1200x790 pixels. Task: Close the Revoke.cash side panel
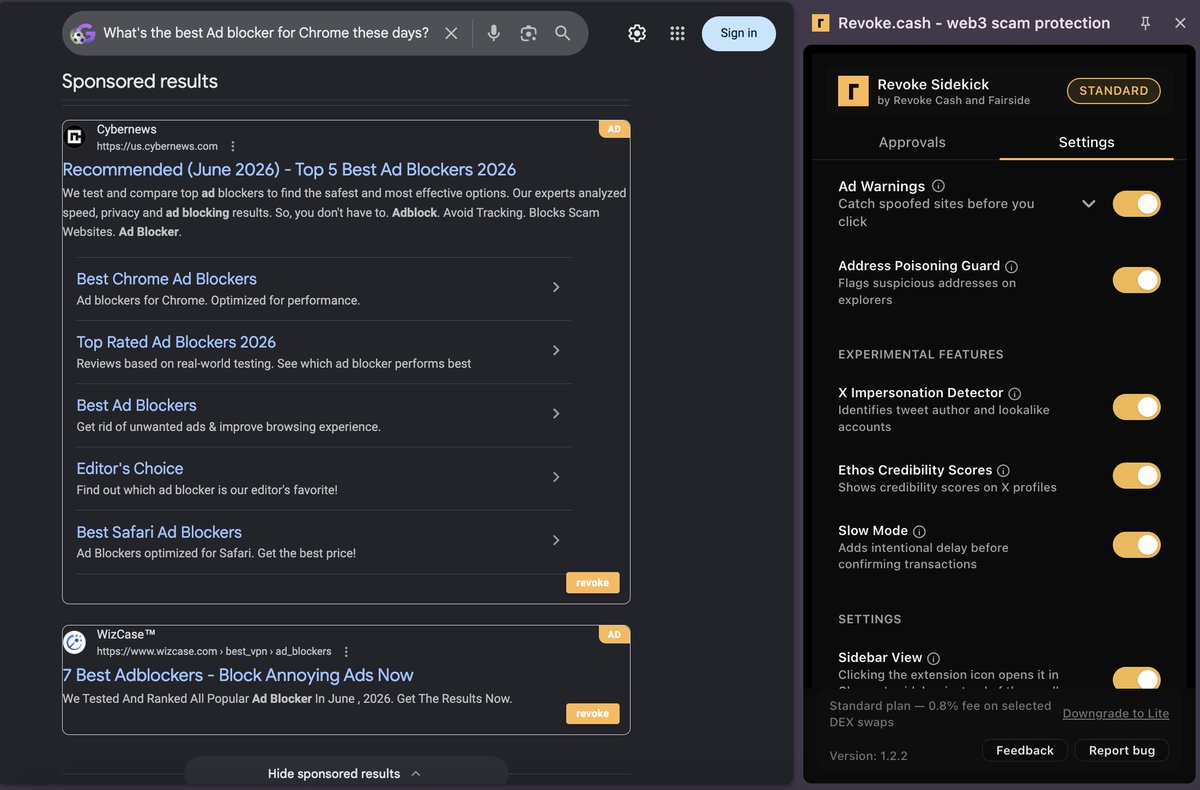(x=1180, y=22)
